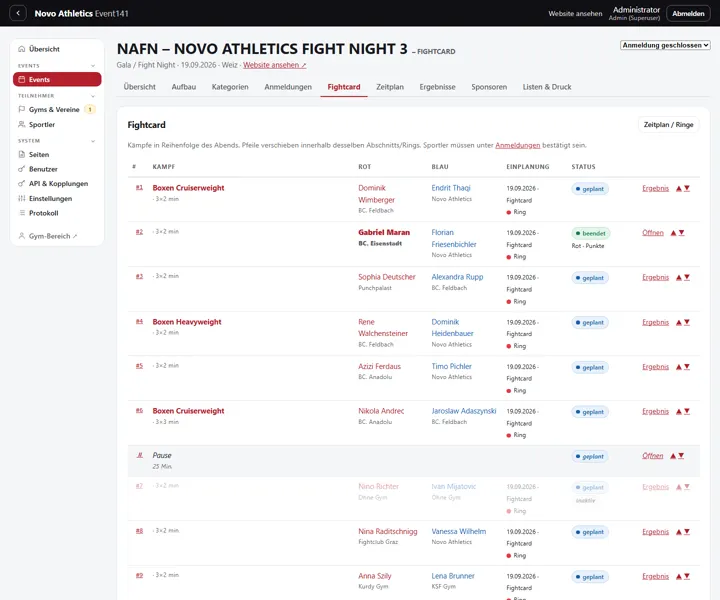Click the Sportler people icon
Viewport: 720px width, 600px height.
coord(22,124)
